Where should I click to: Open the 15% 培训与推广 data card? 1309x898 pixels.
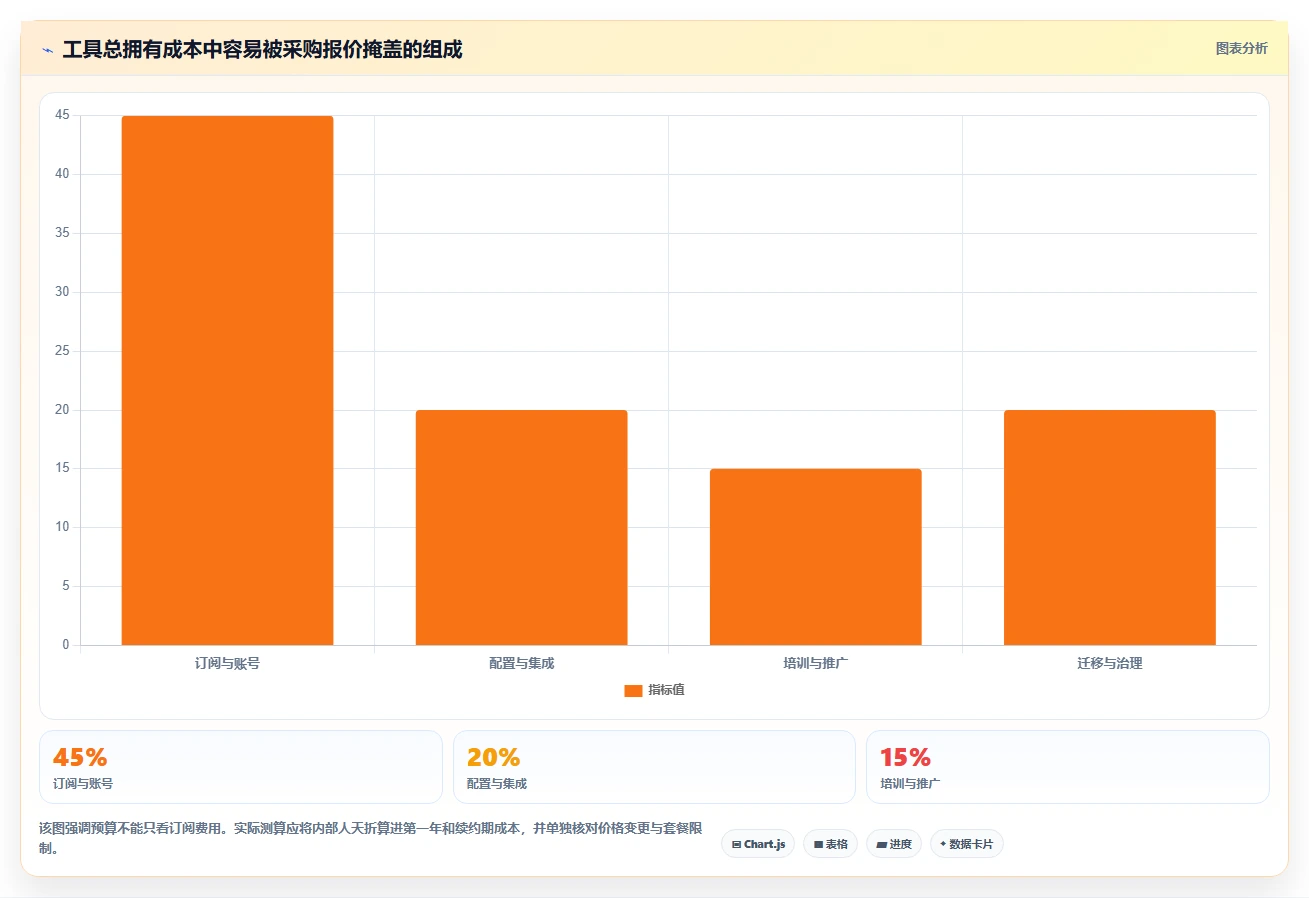tap(1068, 767)
